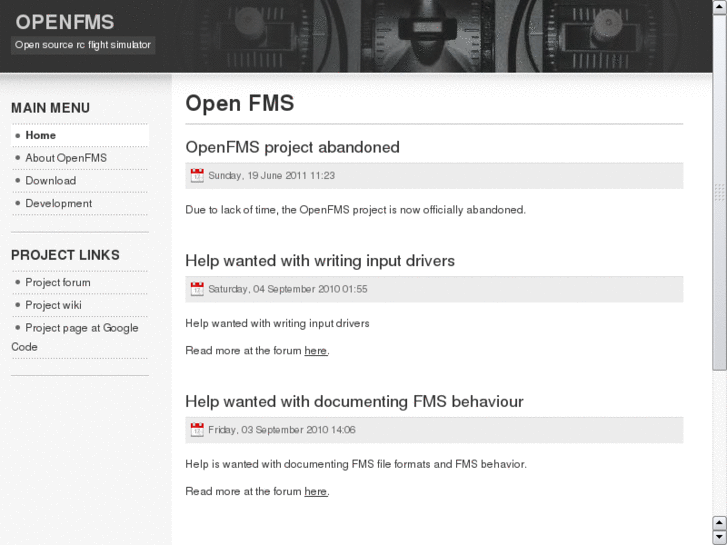This screenshot has width=727, height=545.
Task: Open 'OpenFMS project abandoned' article heading
Action: [292, 147]
